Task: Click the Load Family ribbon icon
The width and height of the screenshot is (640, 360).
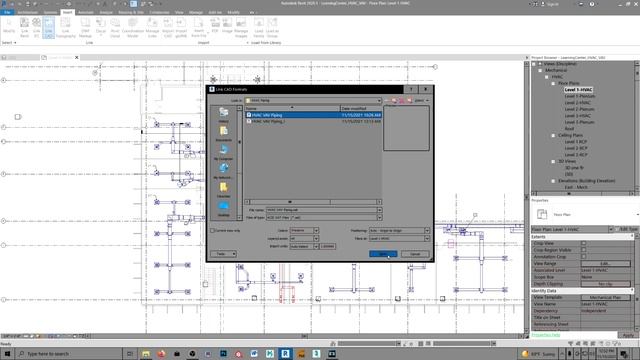Action: click(259, 27)
